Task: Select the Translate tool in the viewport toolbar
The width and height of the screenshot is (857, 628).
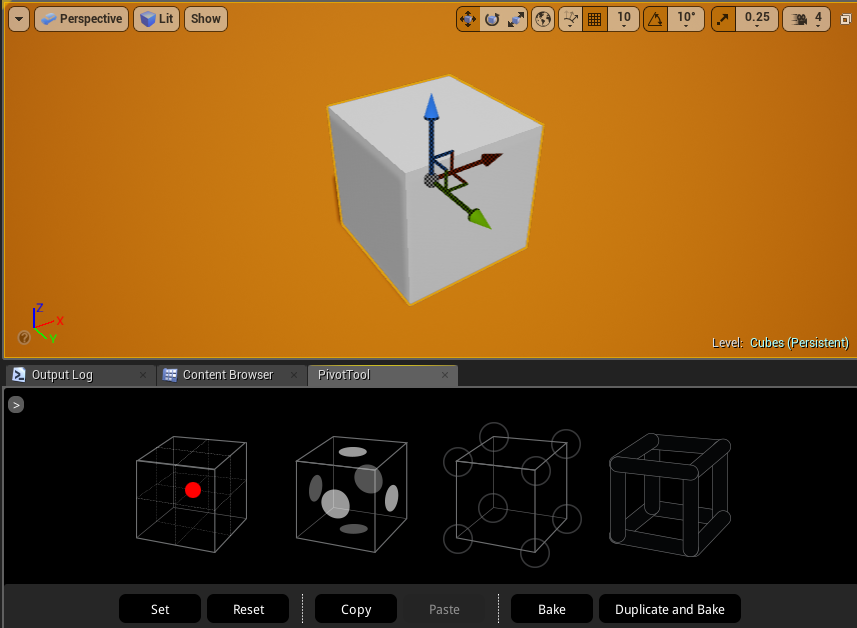Action: point(467,18)
